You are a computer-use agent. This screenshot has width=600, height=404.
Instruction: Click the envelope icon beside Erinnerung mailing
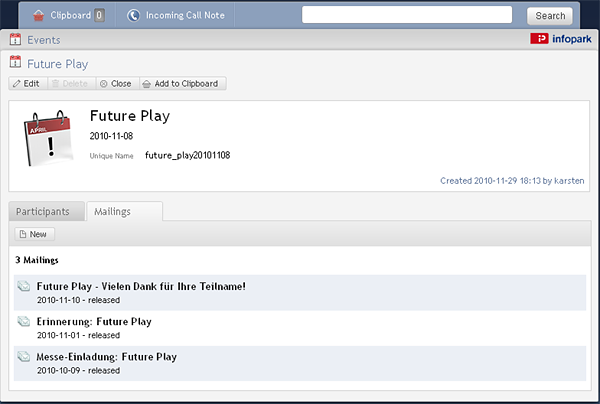point(24,321)
